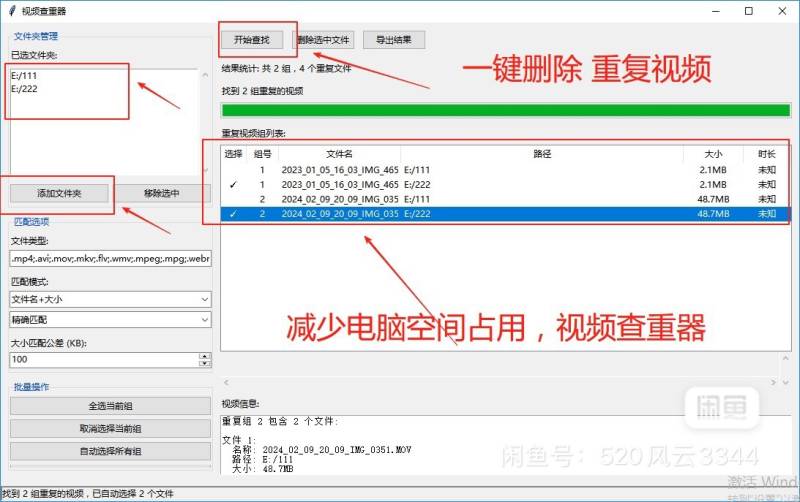
Task: Click the green search progress bar
Action: tap(506, 110)
